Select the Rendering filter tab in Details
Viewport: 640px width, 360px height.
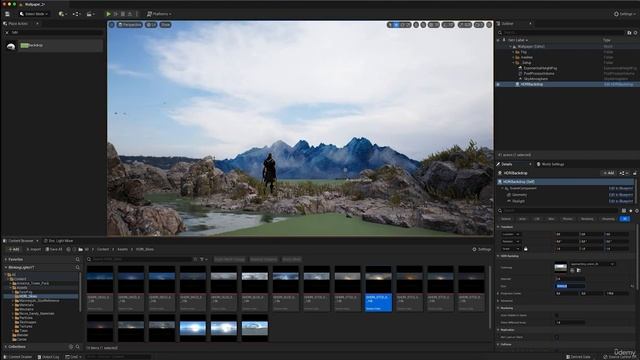click(x=587, y=219)
